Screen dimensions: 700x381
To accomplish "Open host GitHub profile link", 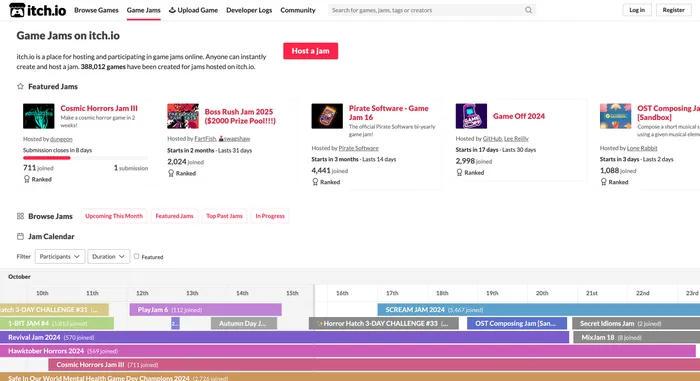I will click(x=492, y=138).
